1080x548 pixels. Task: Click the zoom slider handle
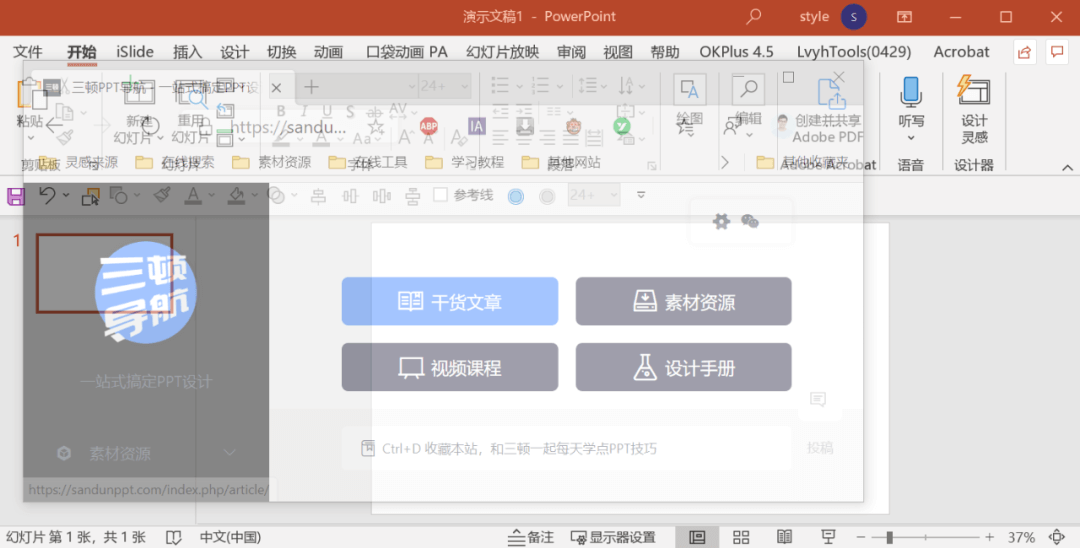[x=890, y=537]
